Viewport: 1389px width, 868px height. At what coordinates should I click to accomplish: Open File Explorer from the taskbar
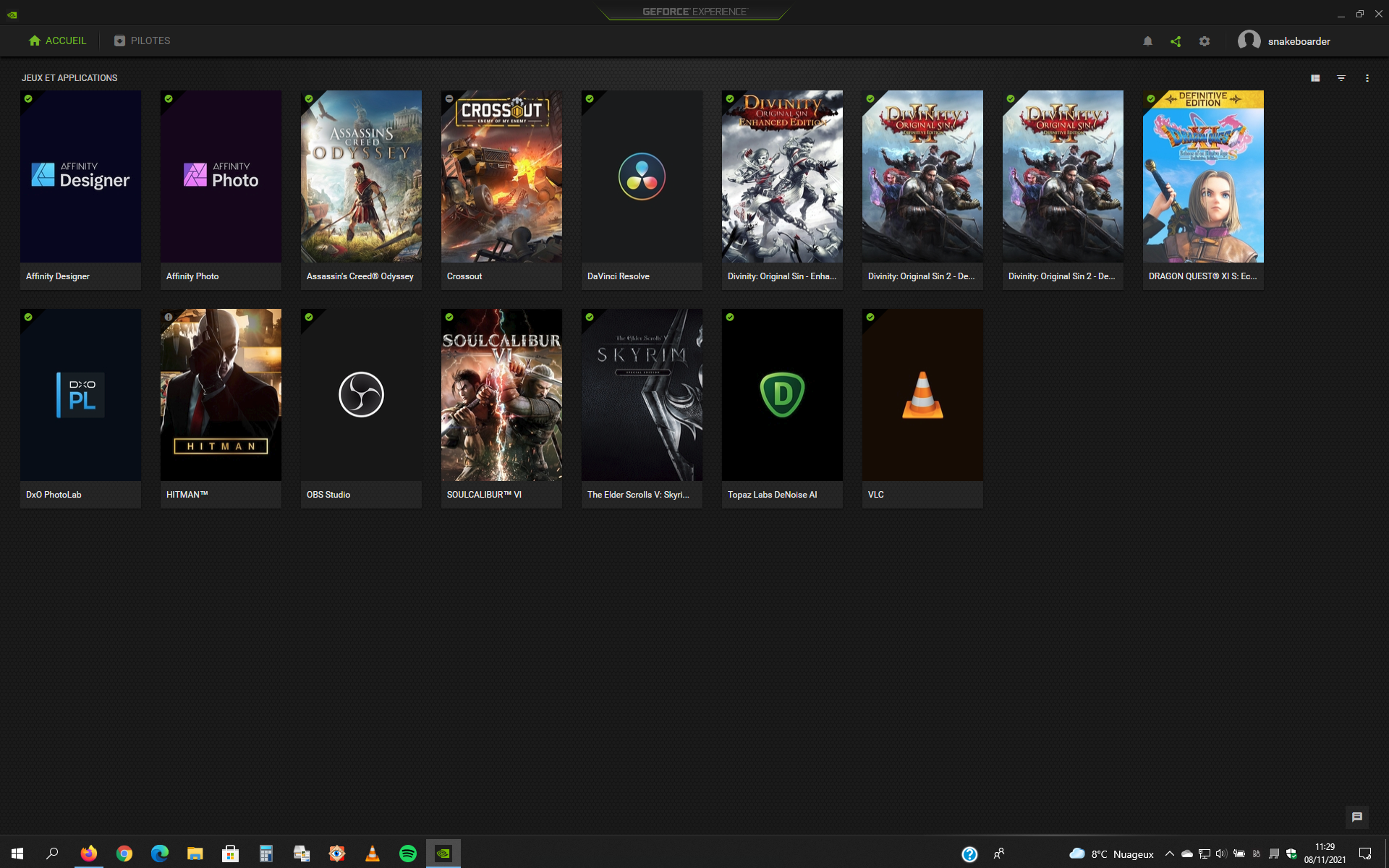195,854
